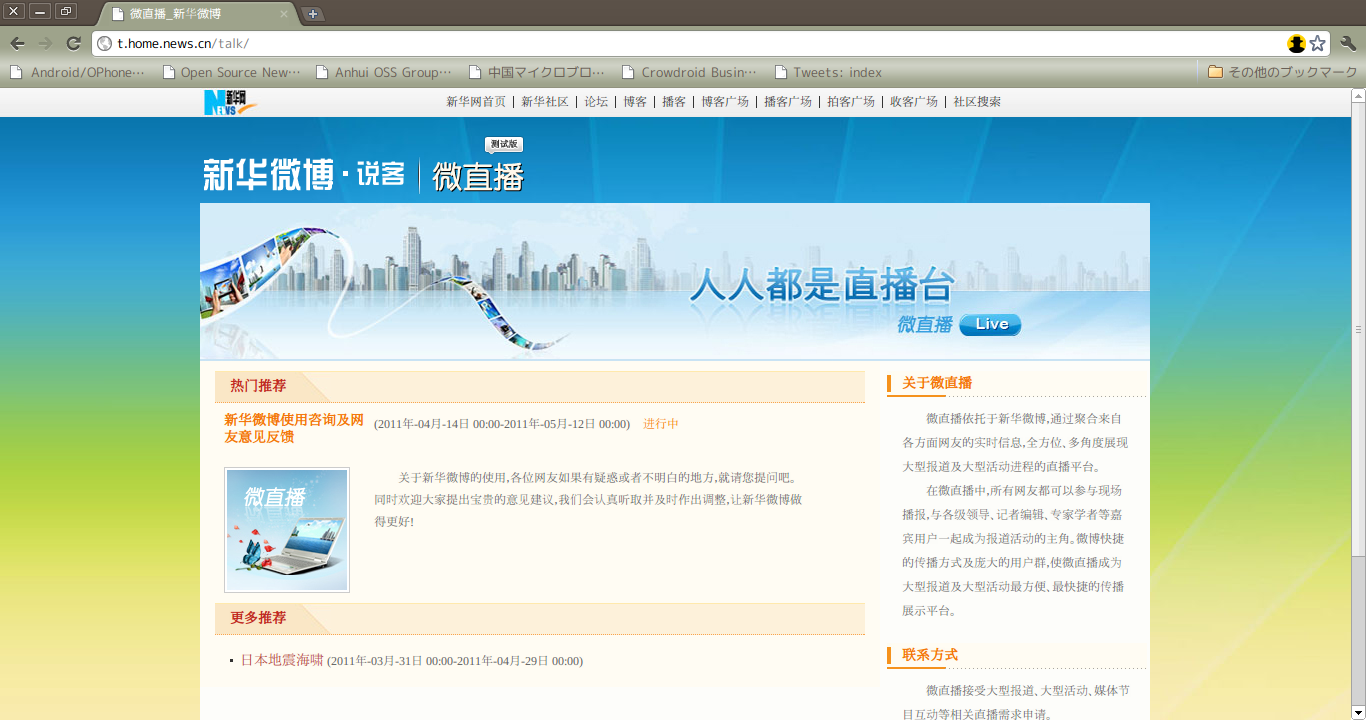
Task: Go back to the previous page
Action: coord(17,43)
